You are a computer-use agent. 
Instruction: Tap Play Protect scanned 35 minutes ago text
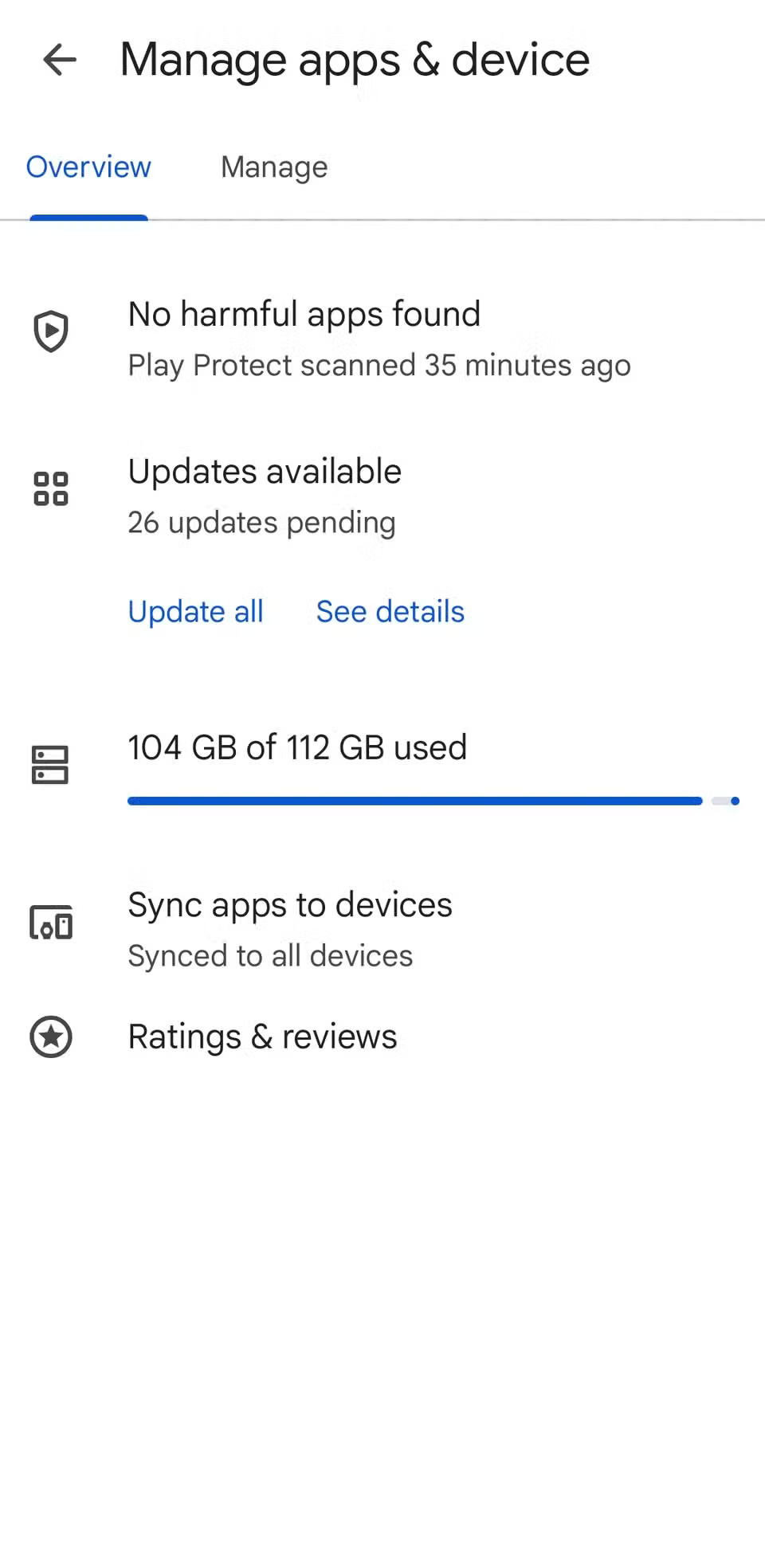379,365
